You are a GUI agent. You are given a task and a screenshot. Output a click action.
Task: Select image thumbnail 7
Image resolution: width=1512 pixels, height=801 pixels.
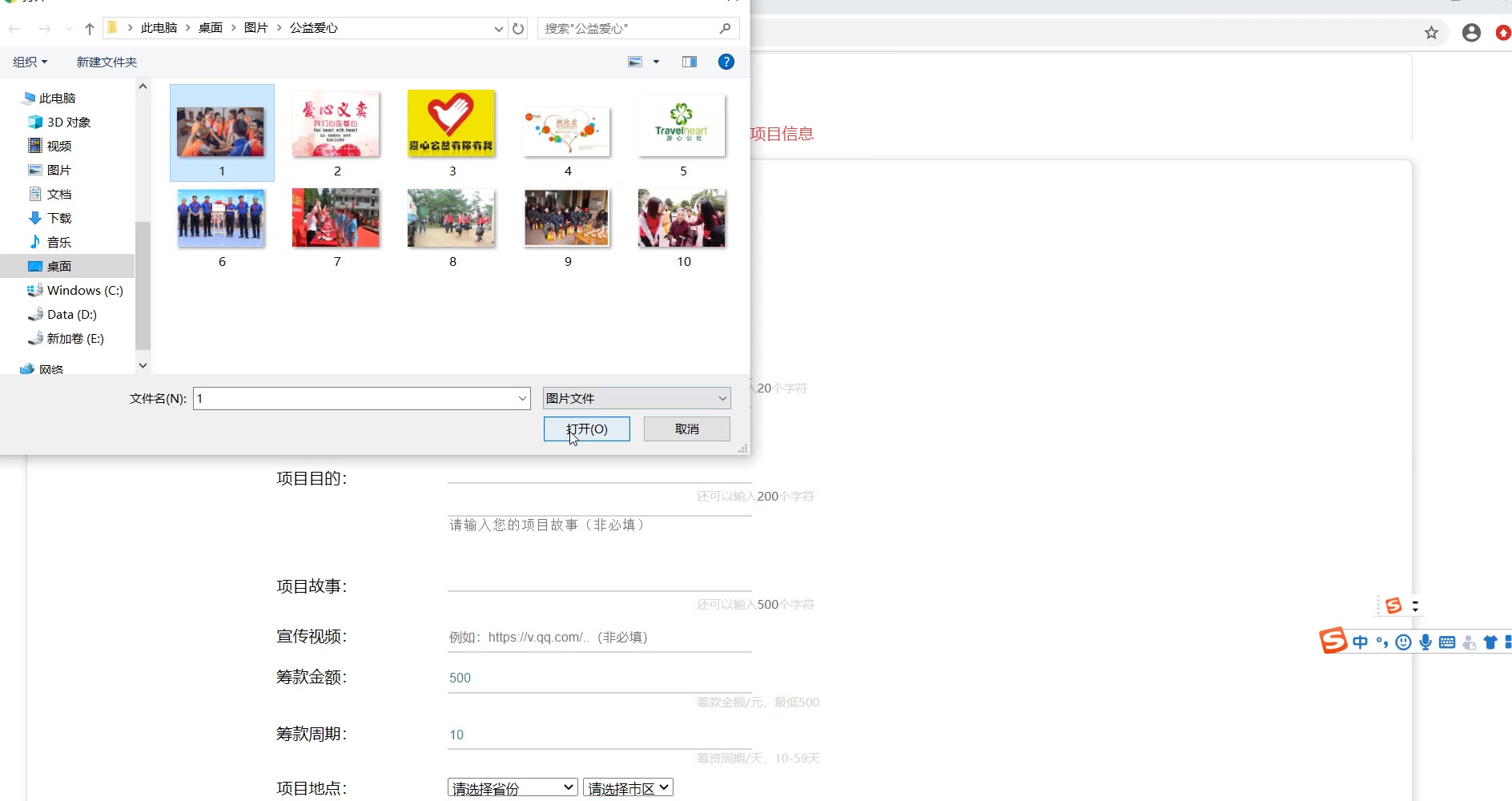[x=336, y=218]
